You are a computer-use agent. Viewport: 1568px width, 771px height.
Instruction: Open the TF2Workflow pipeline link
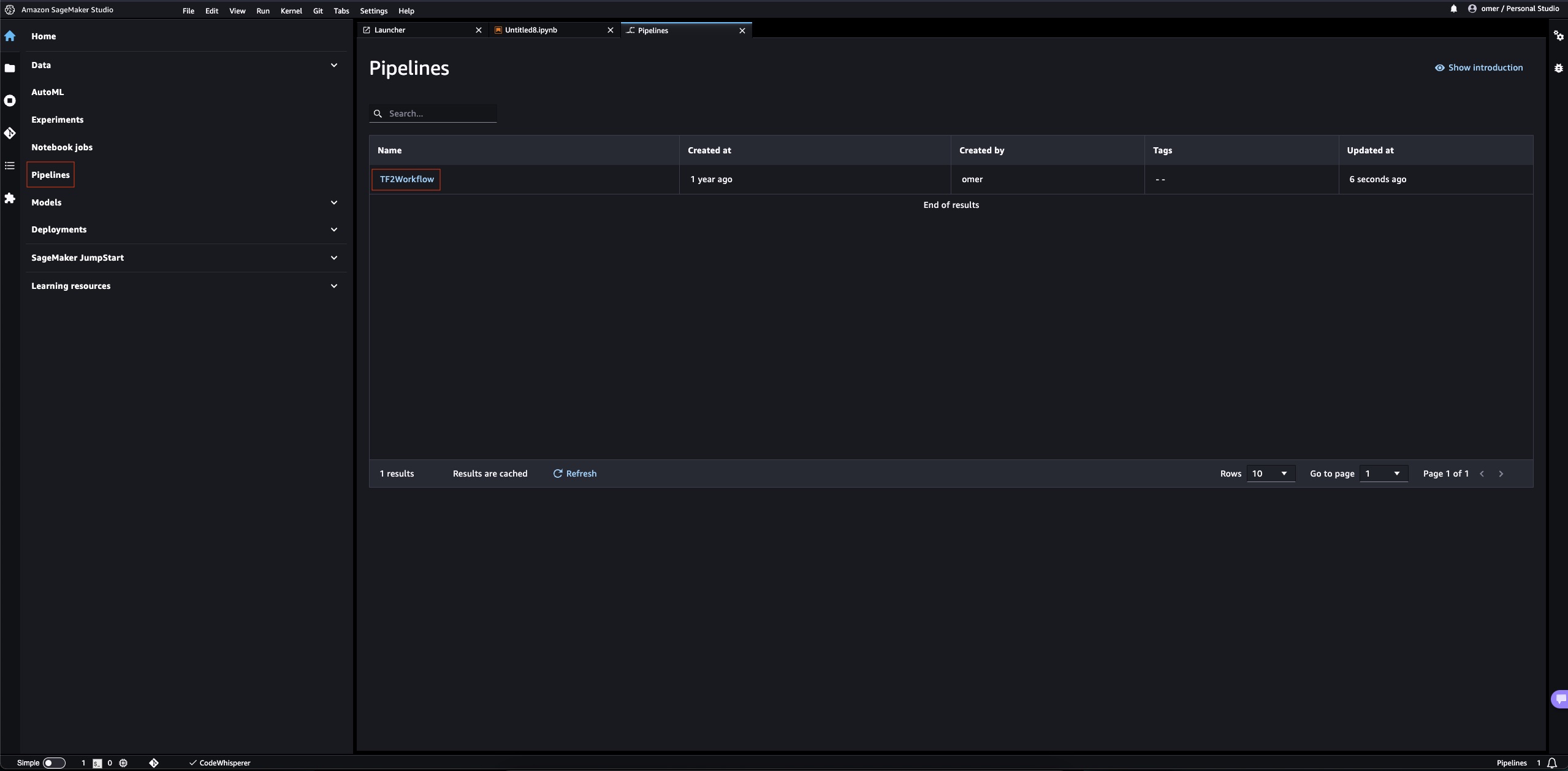[x=406, y=179]
